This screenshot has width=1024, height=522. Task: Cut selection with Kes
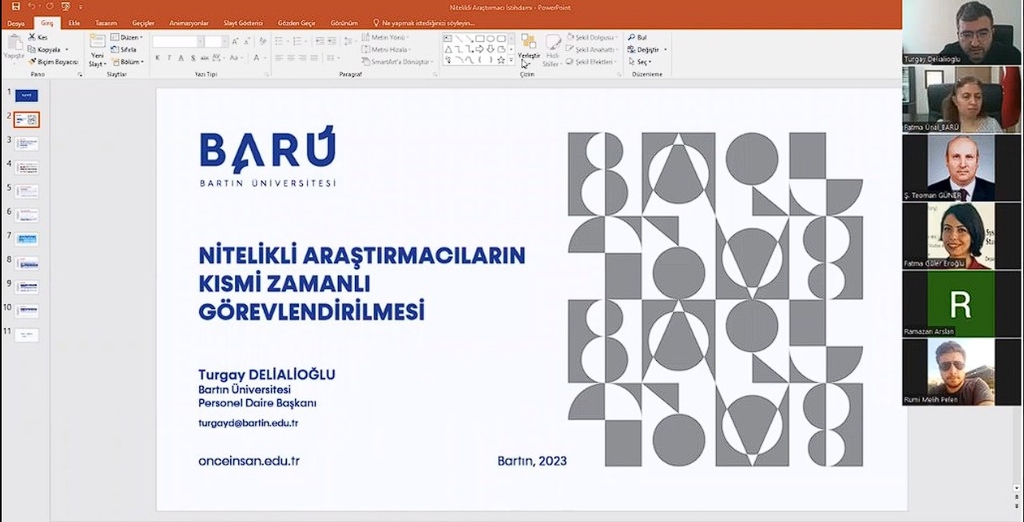pyautogui.click(x=38, y=37)
